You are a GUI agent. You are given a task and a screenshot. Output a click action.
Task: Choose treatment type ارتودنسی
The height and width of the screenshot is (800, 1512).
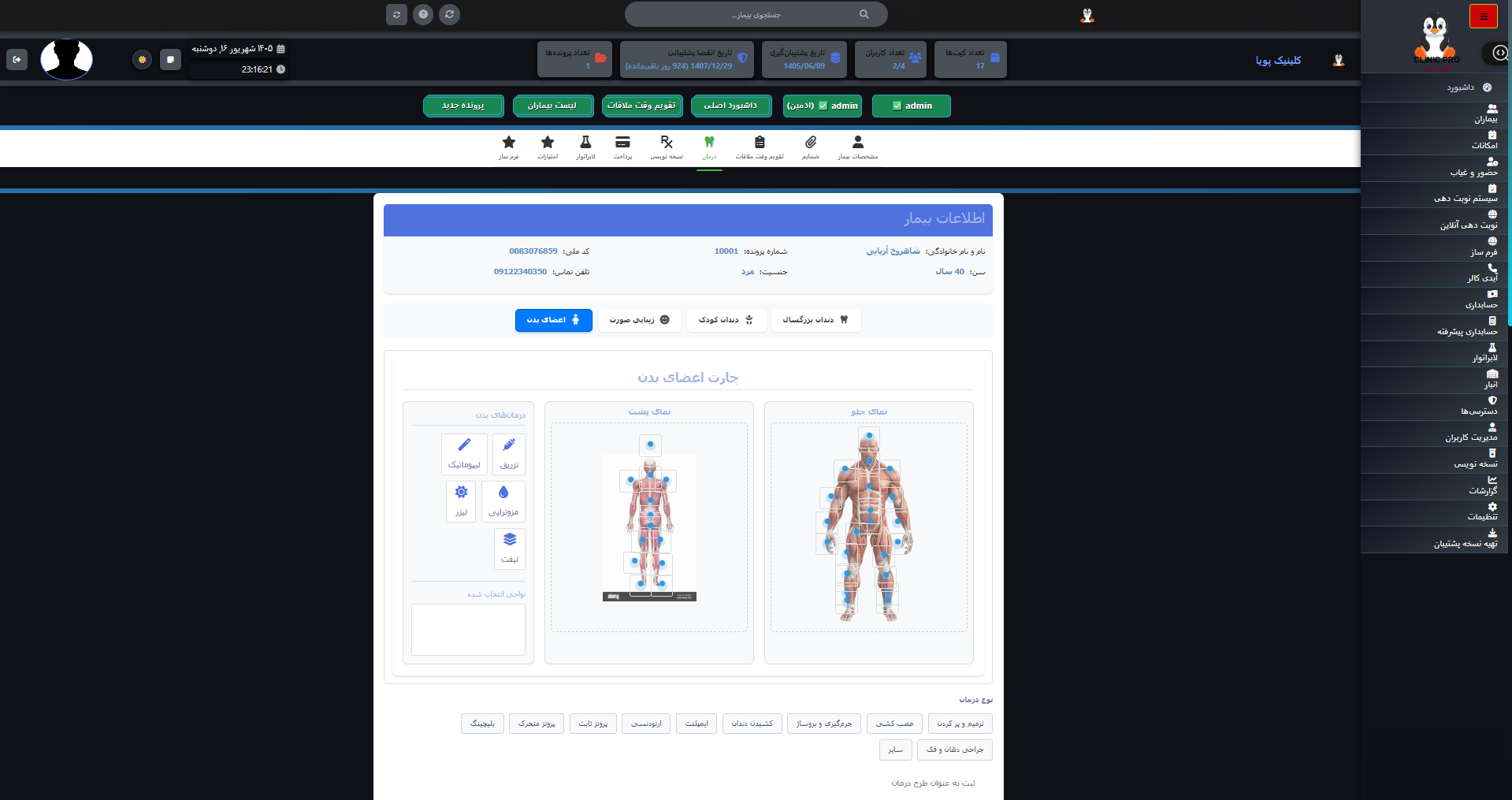coord(646,724)
